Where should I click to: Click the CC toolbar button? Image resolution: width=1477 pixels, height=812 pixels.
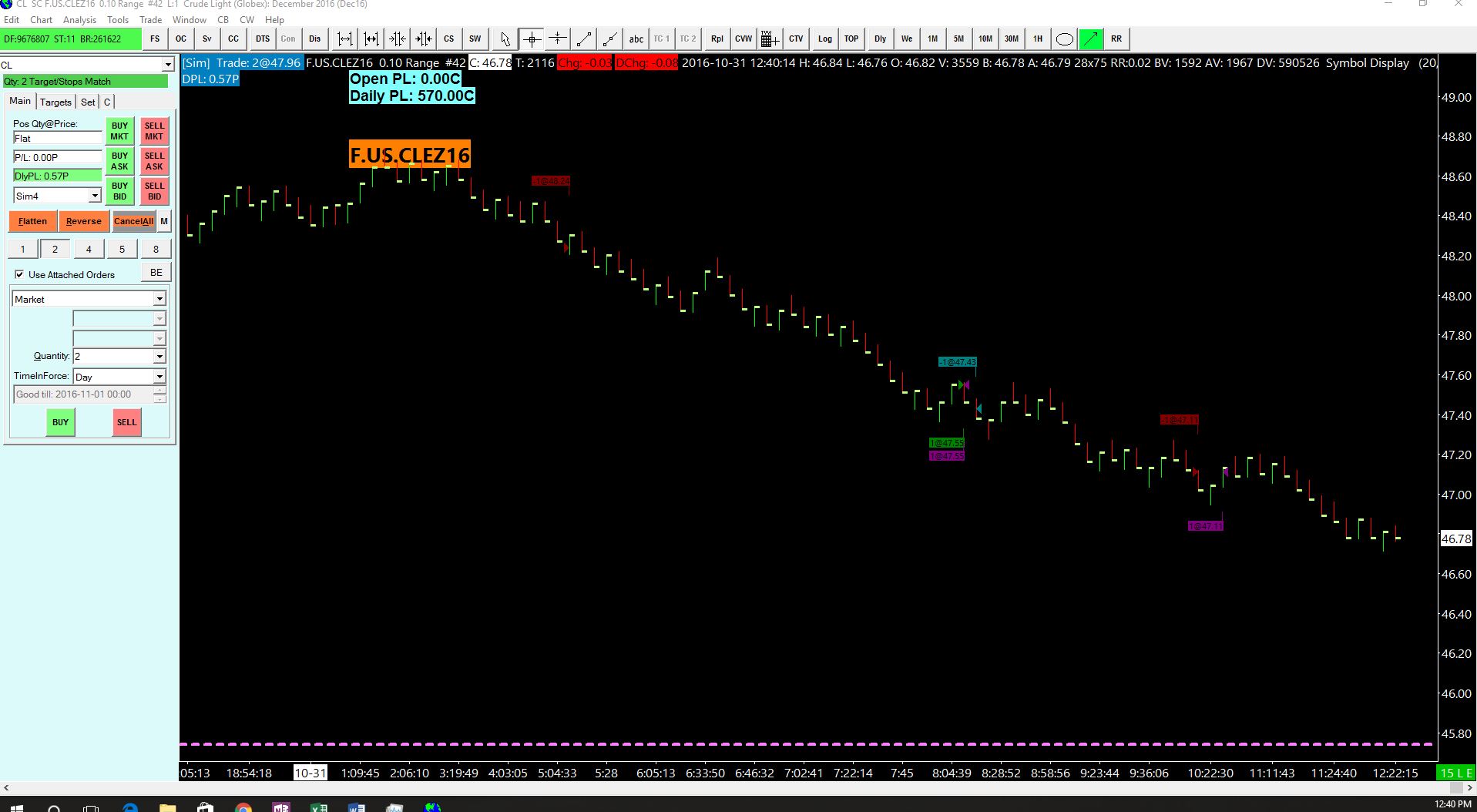tap(233, 39)
